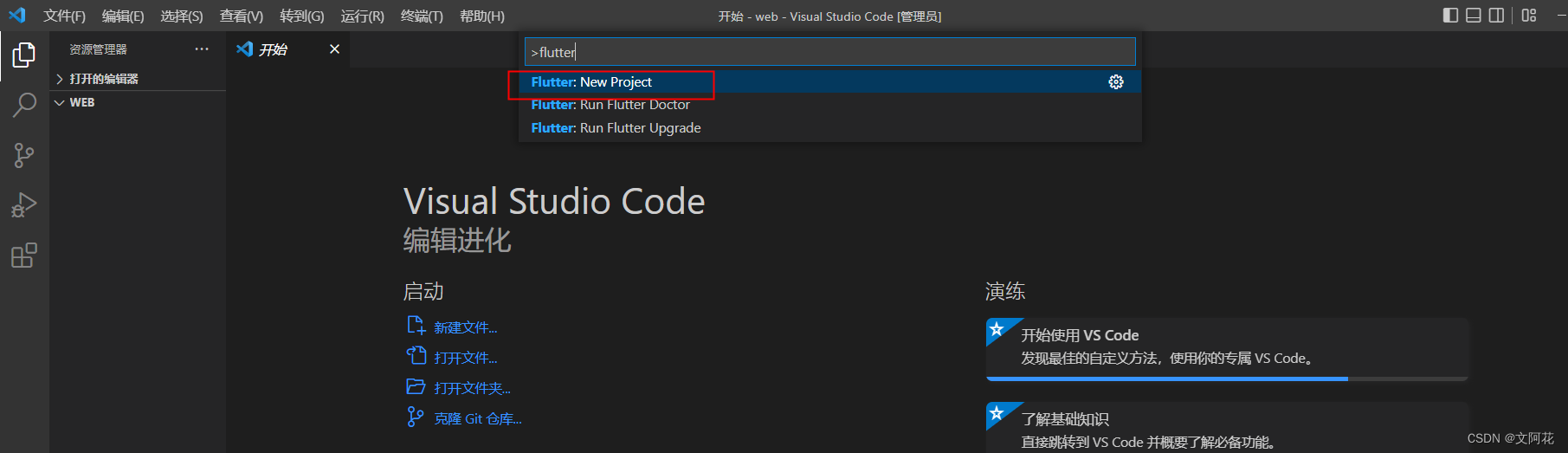The height and width of the screenshot is (453, 1568).
Task: Click the star badge on 了解基础知识
Action: [x=997, y=413]
